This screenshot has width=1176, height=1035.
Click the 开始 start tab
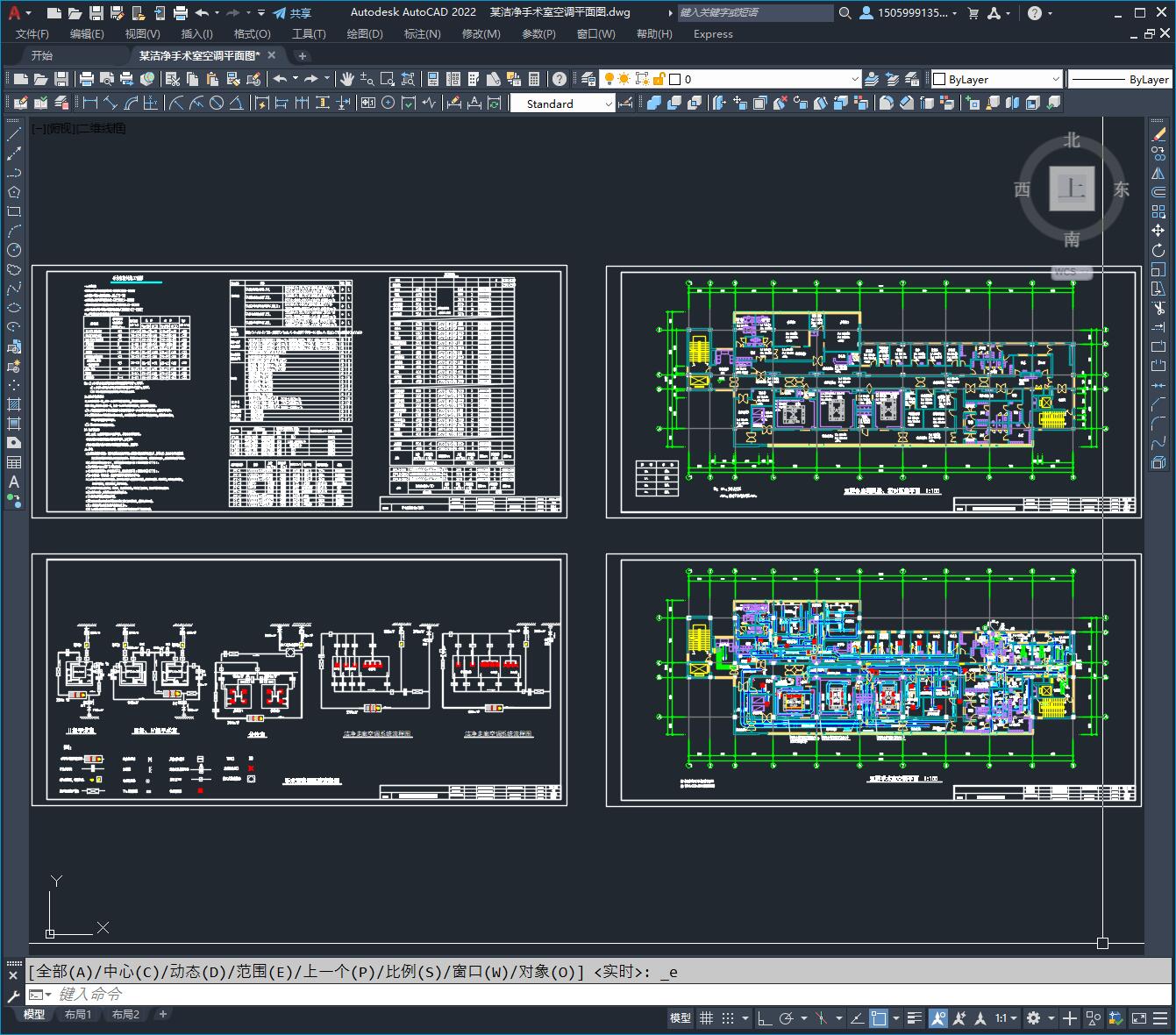pos(42,55)
